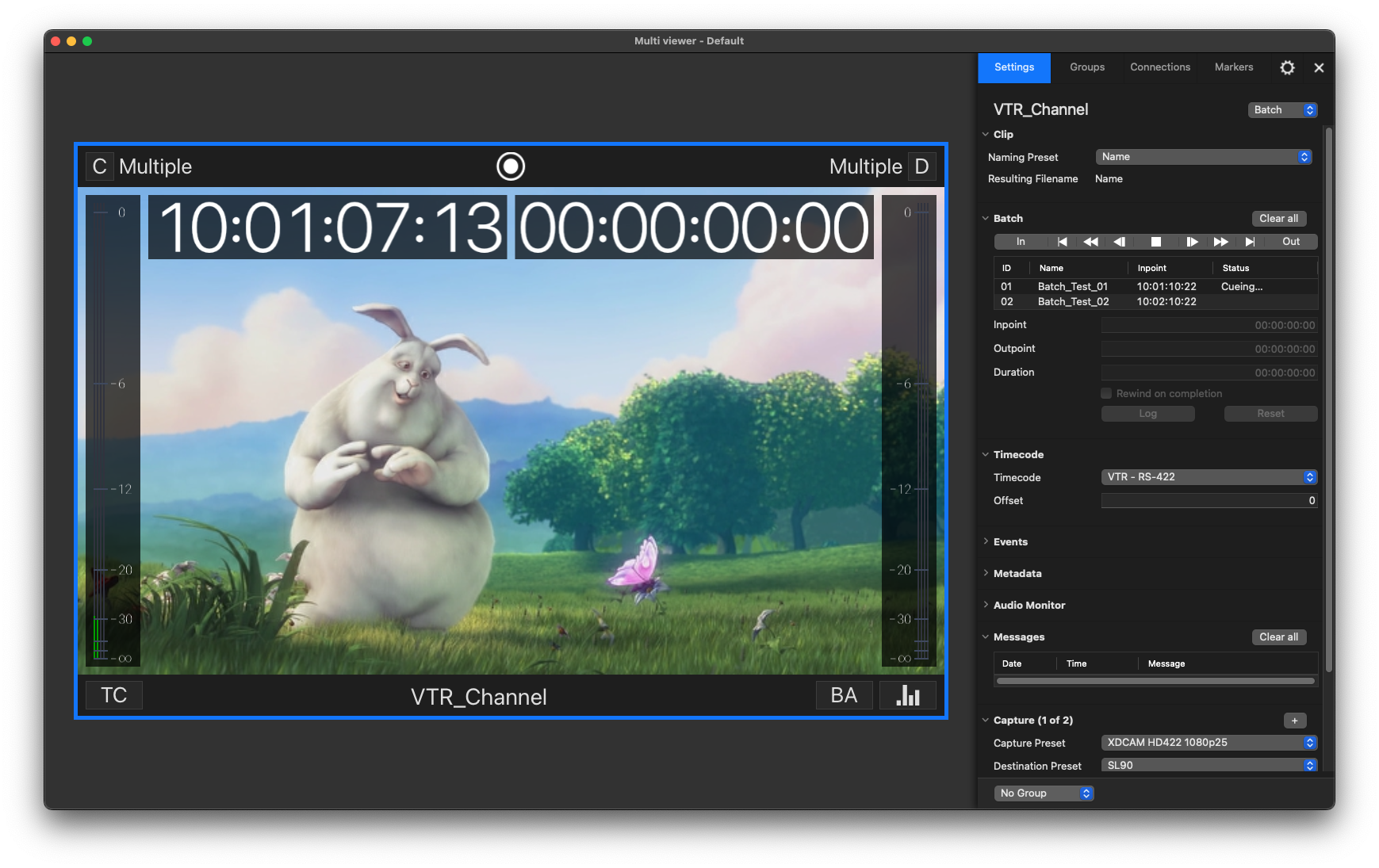1379x868 pixels.
Task: Click the Cueing... status of Batch_Test_01
Action: point(1242,287)
